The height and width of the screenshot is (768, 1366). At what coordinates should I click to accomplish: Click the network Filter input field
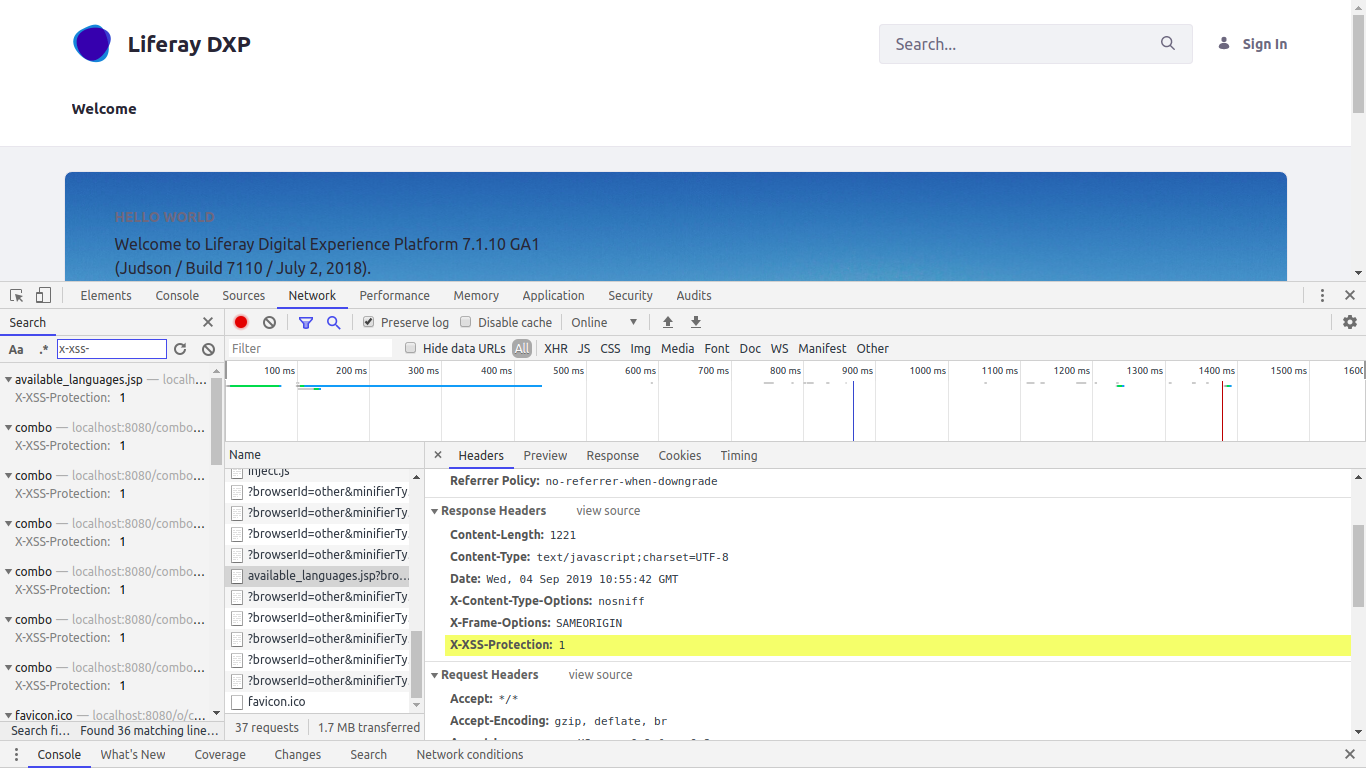point(310,348)
